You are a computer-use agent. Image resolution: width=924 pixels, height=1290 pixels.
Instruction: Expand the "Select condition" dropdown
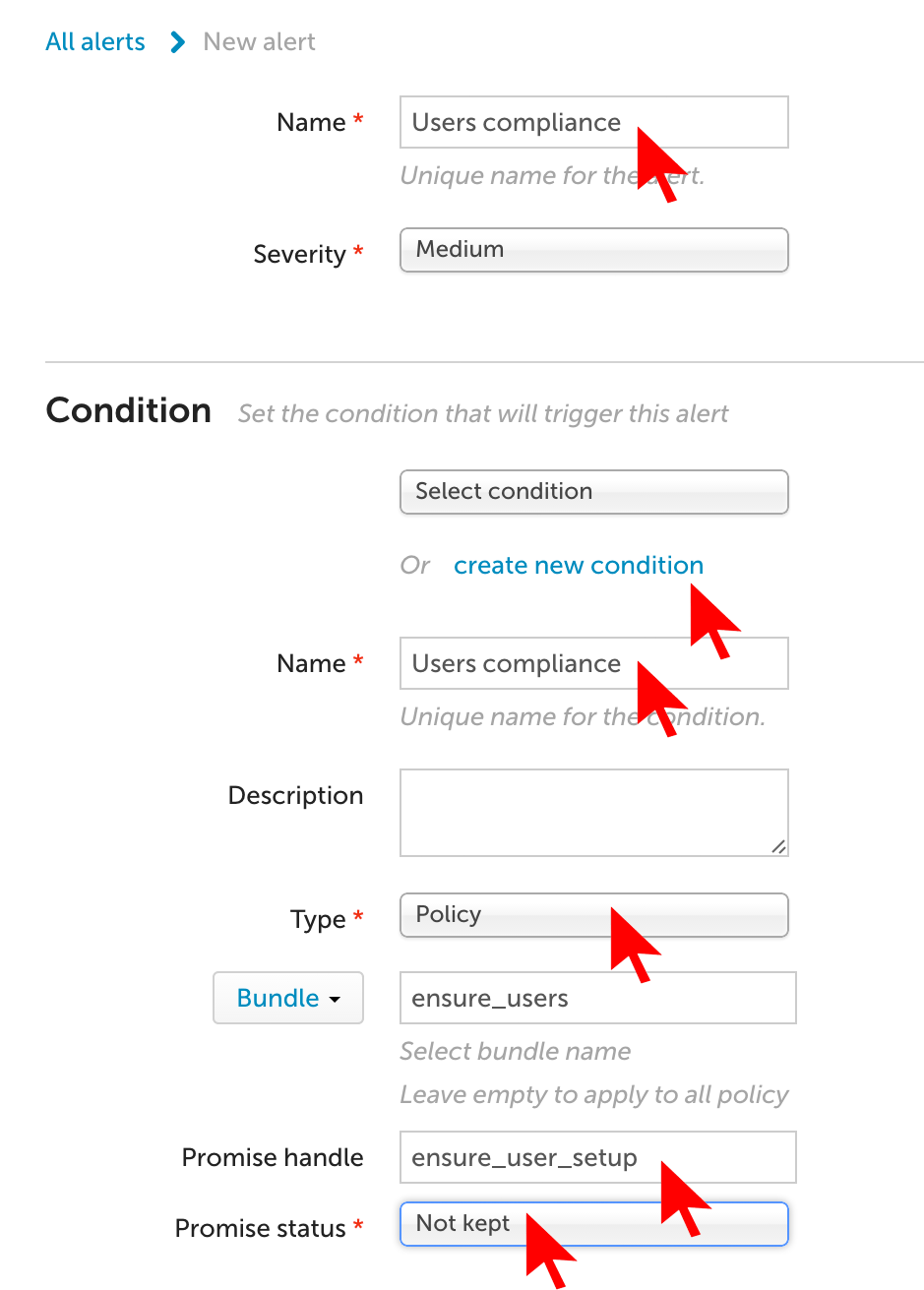pyautogui.click(x=593, y=492)
